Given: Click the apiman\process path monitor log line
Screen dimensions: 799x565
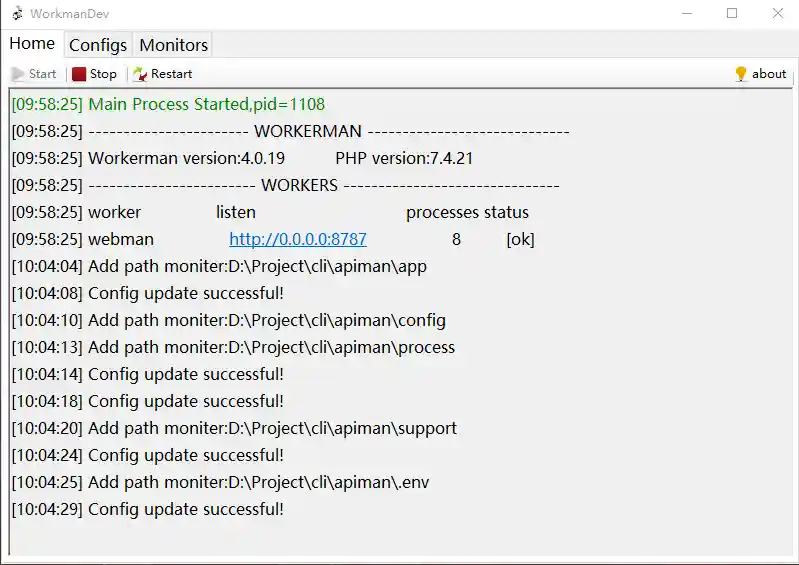Looking at the screenshot, I should (233, 348).
